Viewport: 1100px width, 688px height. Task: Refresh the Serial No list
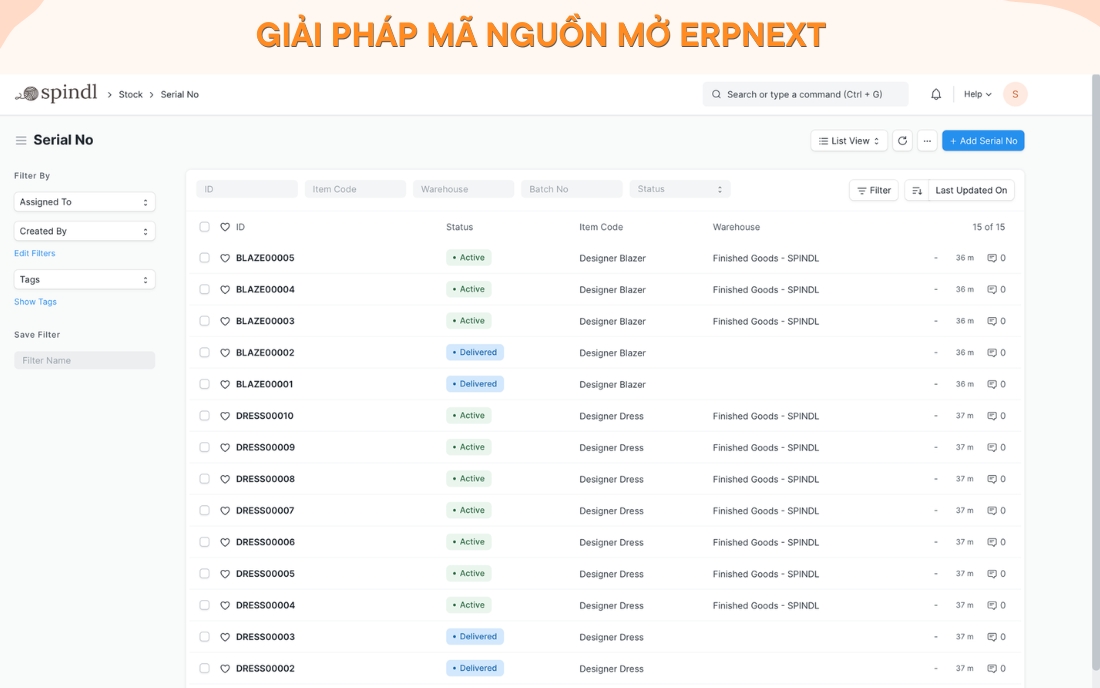(x=902, y=141)
